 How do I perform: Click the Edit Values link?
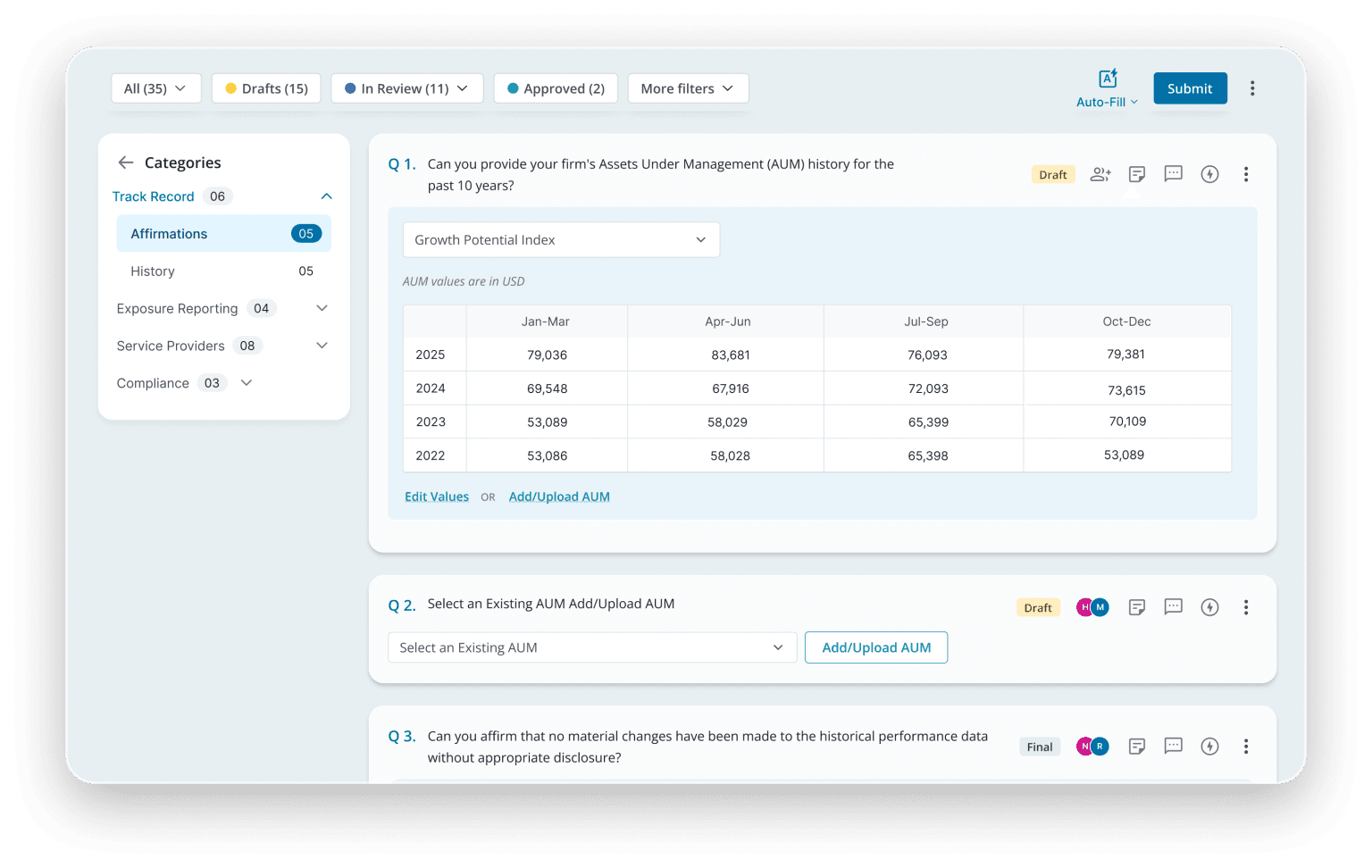437,497
